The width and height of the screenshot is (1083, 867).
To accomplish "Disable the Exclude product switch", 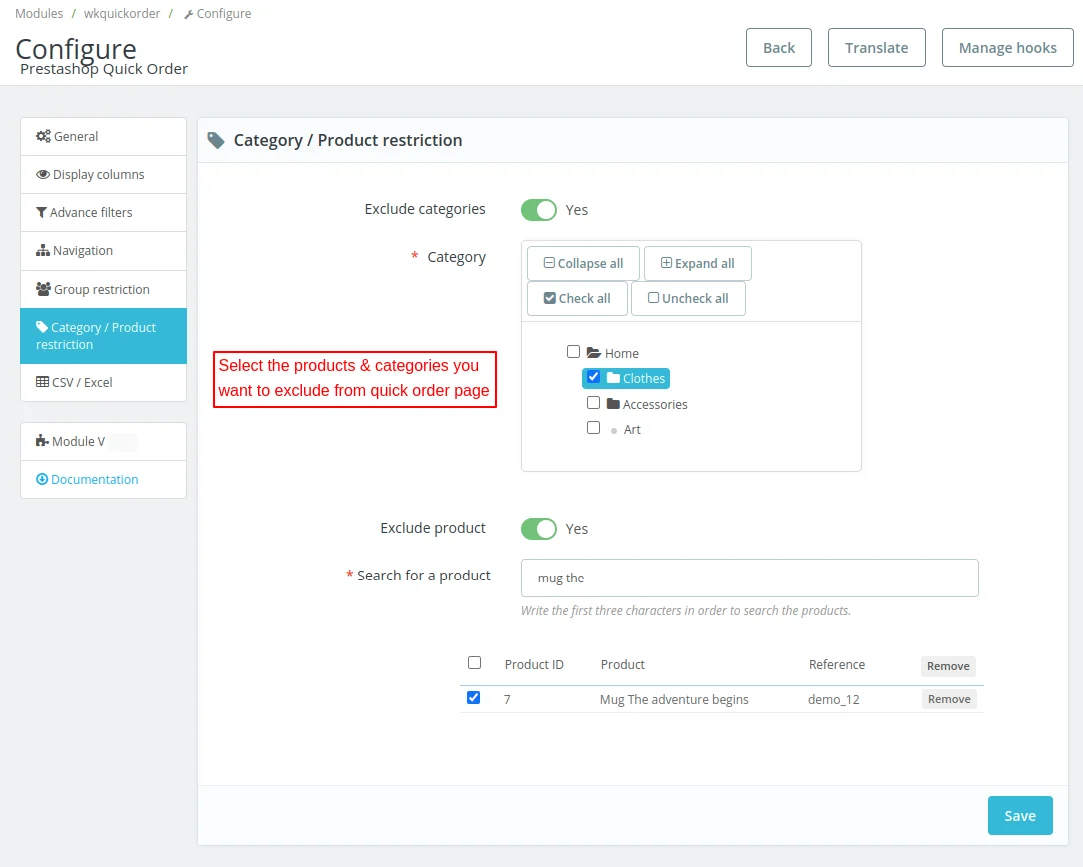I will (538, 529).
